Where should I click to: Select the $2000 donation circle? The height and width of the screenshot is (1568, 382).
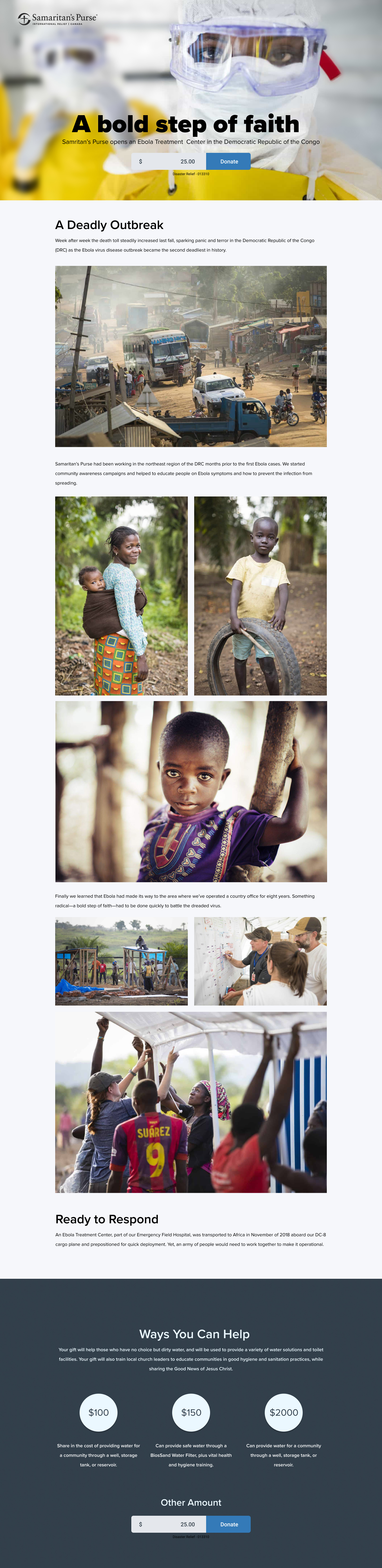coord(284,1412)
